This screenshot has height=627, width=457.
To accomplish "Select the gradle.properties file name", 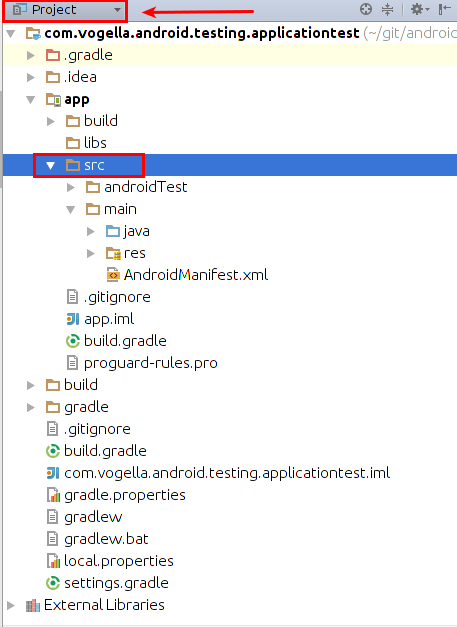I will [125, 495].
